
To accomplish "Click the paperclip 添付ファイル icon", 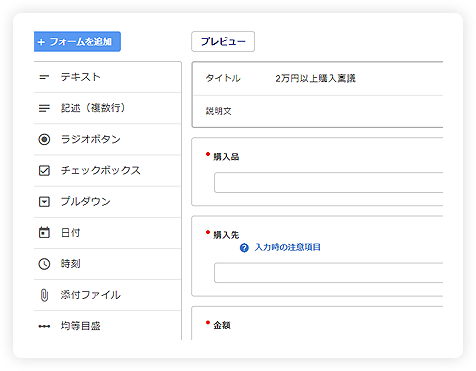I will point(44,295).
